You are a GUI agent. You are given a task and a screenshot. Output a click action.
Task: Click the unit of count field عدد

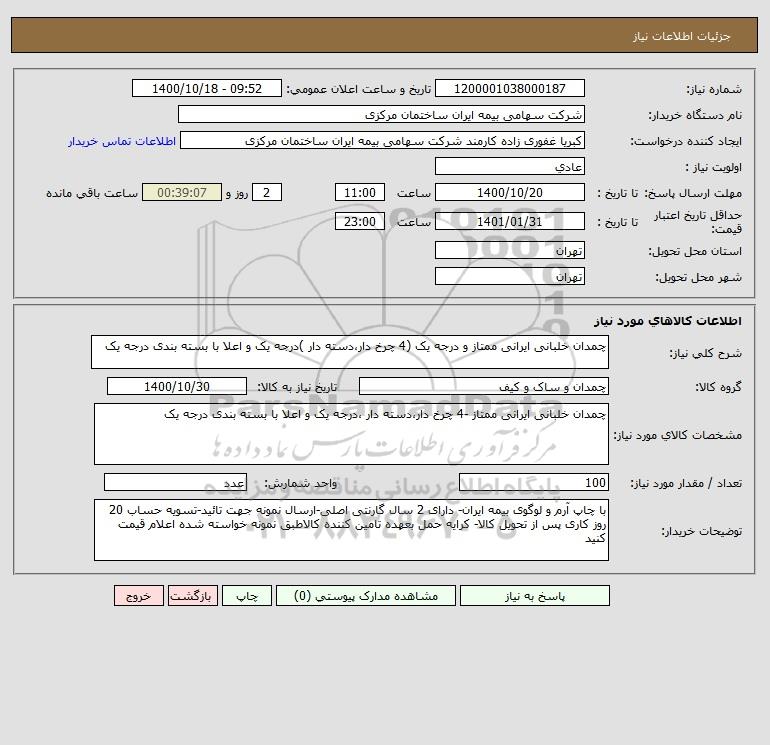pyautogui.click(x=175, y=482)
